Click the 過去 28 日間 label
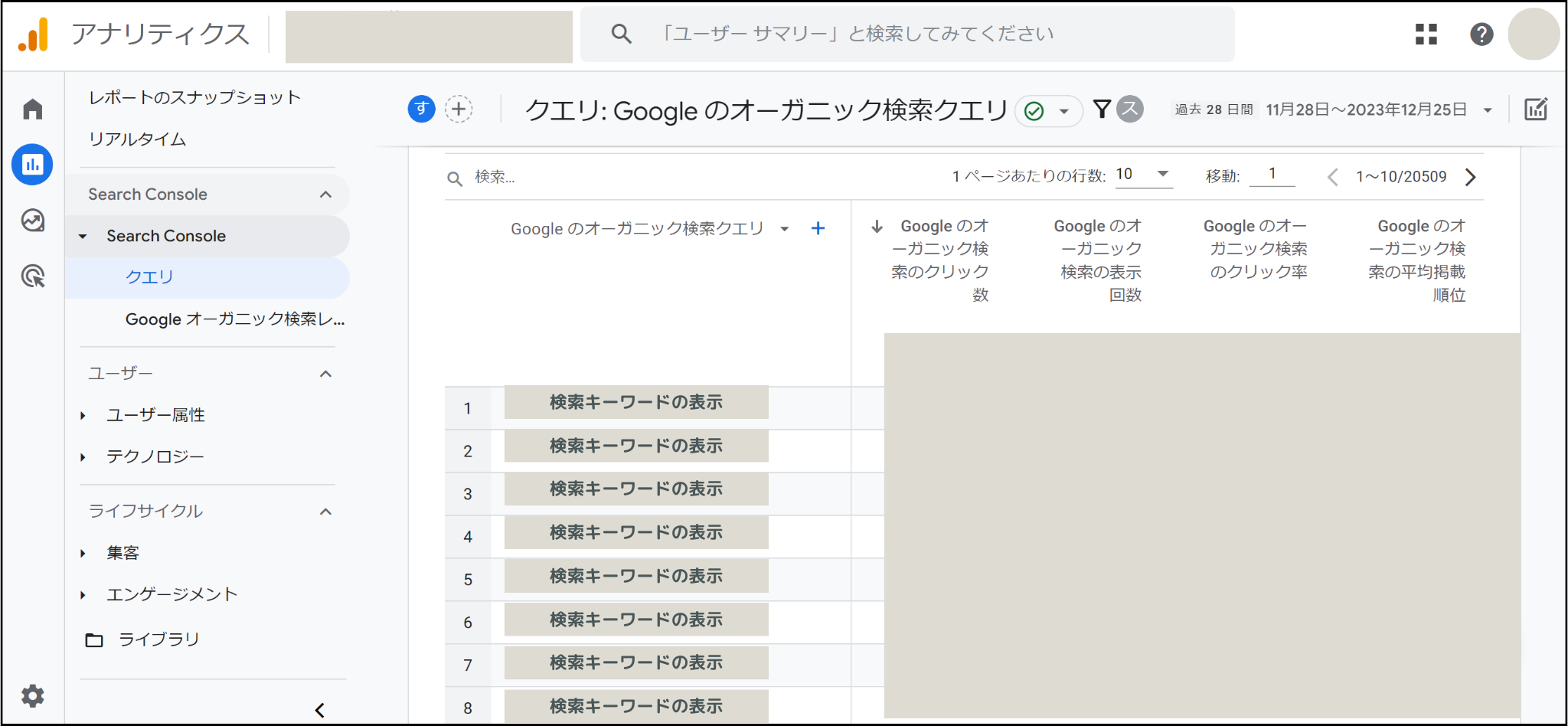 [x=1214, y=110]
